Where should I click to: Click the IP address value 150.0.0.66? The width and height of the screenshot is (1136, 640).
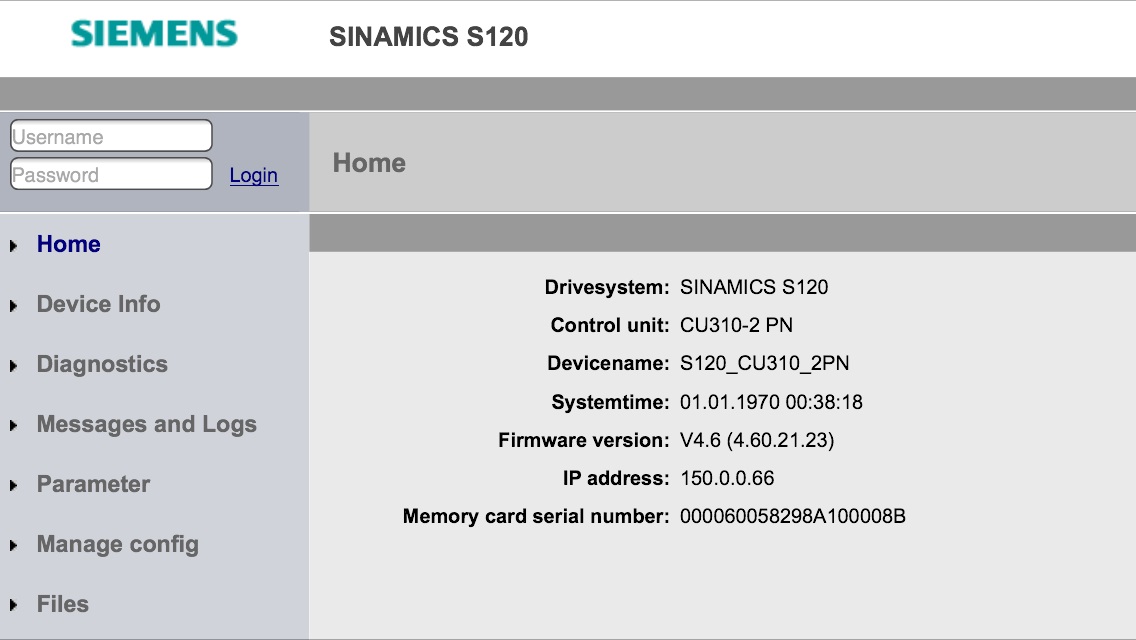[x=727, y=478]
